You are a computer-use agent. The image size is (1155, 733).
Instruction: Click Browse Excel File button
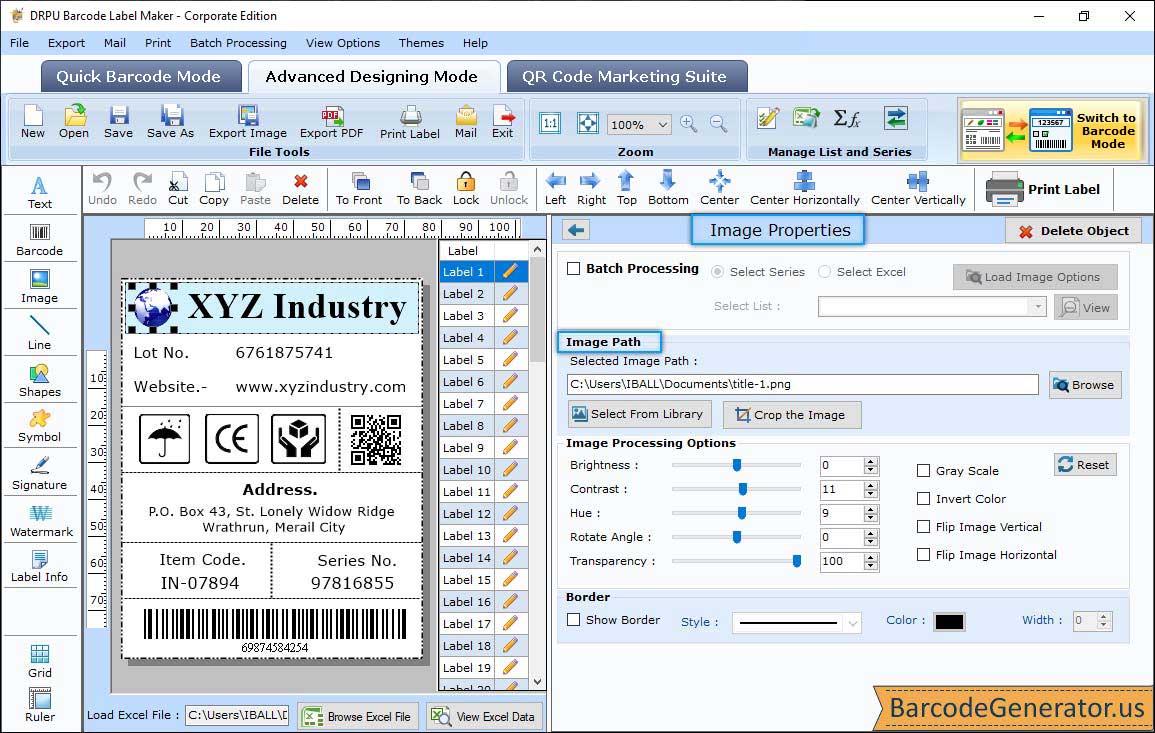(358, 717)
